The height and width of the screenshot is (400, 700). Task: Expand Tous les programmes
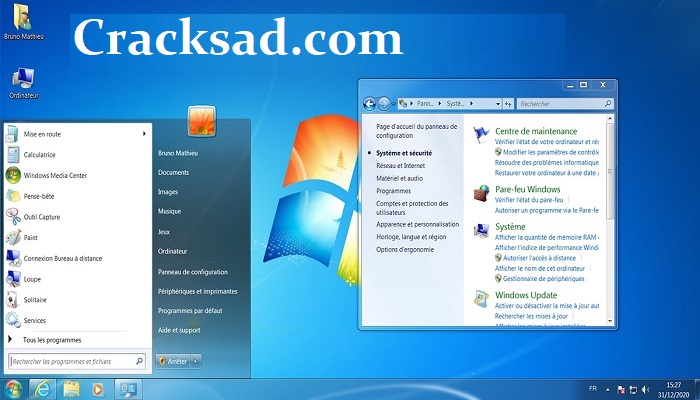(52, 340)
